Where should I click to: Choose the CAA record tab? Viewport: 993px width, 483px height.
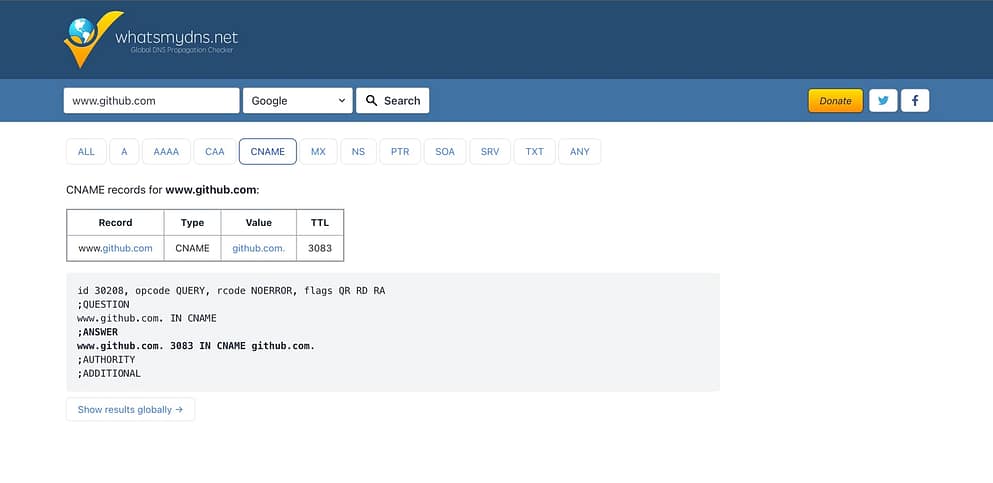click(215, 152)
